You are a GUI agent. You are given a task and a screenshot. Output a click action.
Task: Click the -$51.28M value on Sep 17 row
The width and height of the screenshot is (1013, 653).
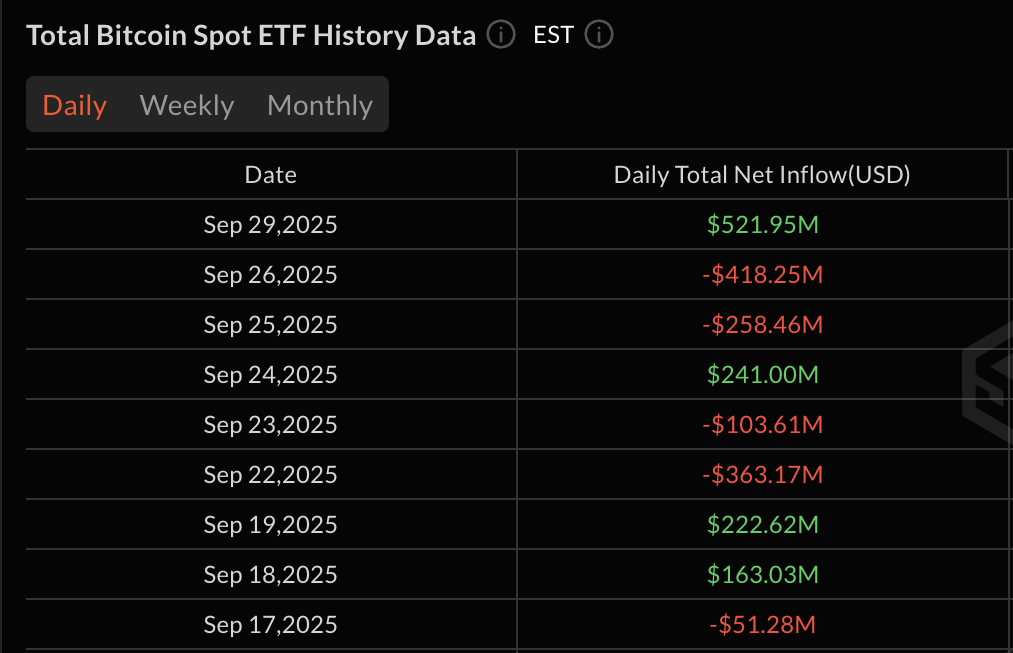pyautogui.click(x=762, y=623)
